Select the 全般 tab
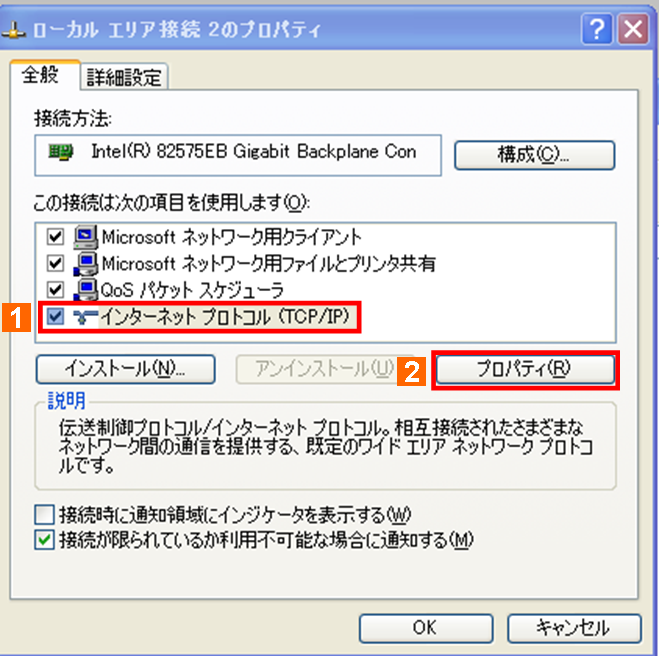Viewport: 659px width, 656px height. 40,75
